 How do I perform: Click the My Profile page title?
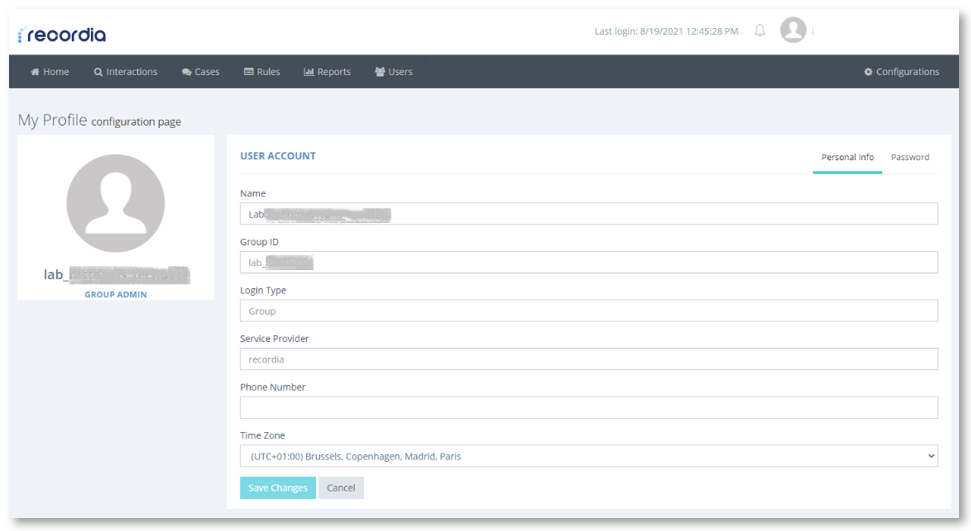pos(53,120)
